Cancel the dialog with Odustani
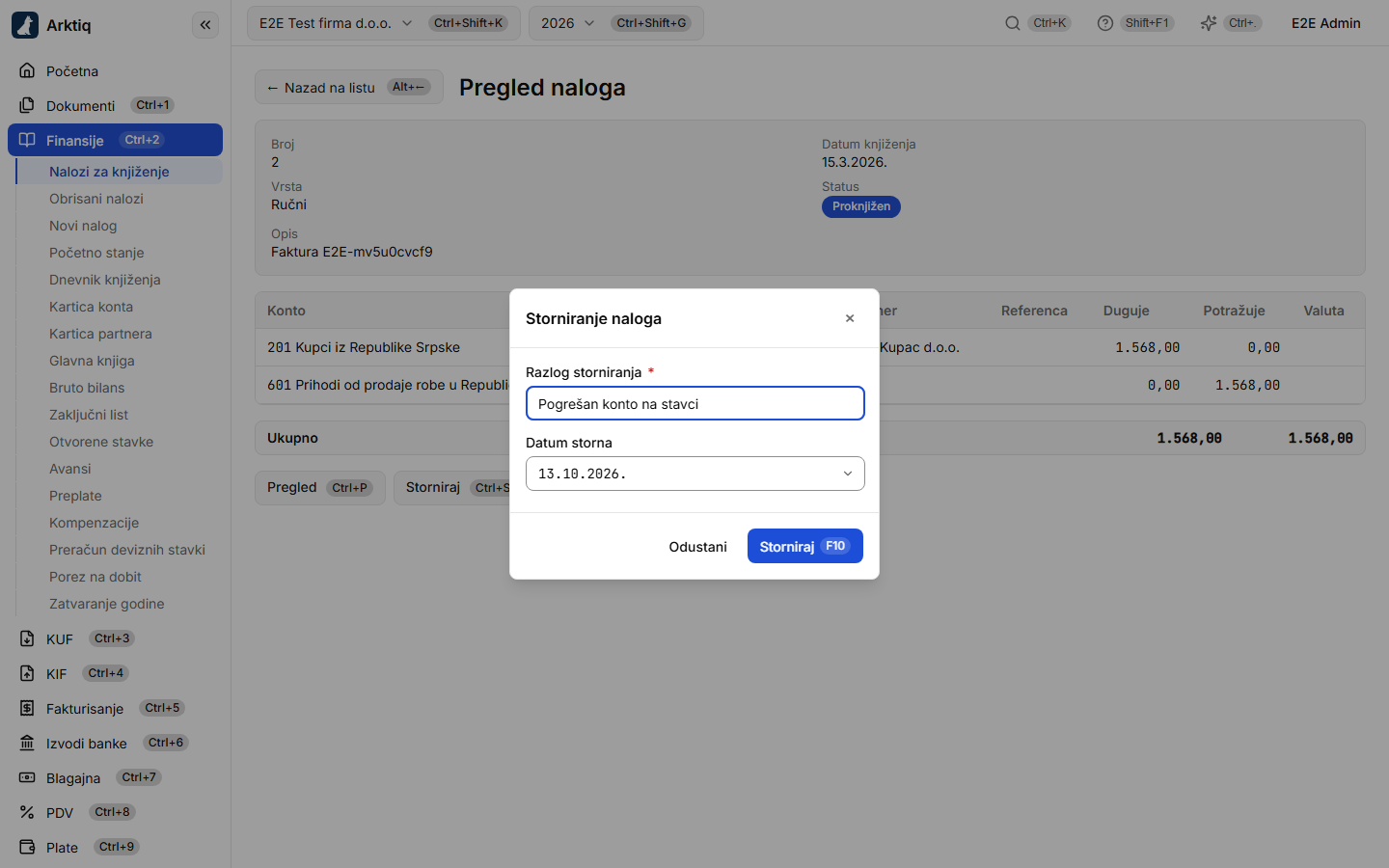Viewport: 1389px width, 868px height. tap(697, 547)
